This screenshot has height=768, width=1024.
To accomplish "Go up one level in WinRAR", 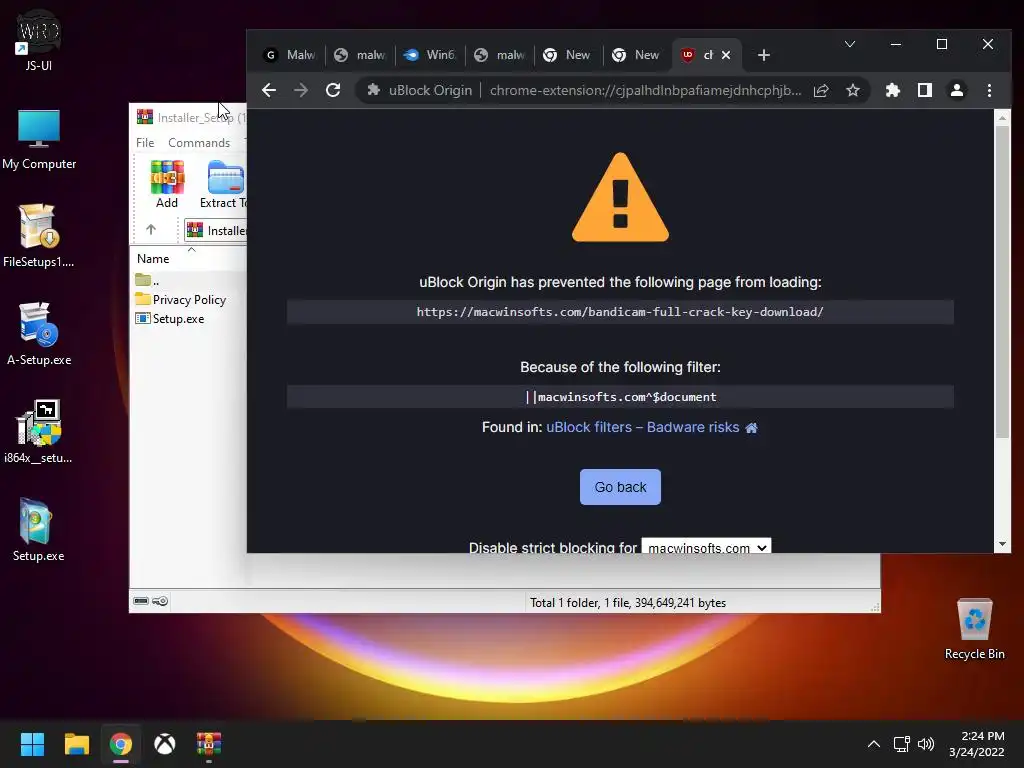I will [x=151, y=229].
